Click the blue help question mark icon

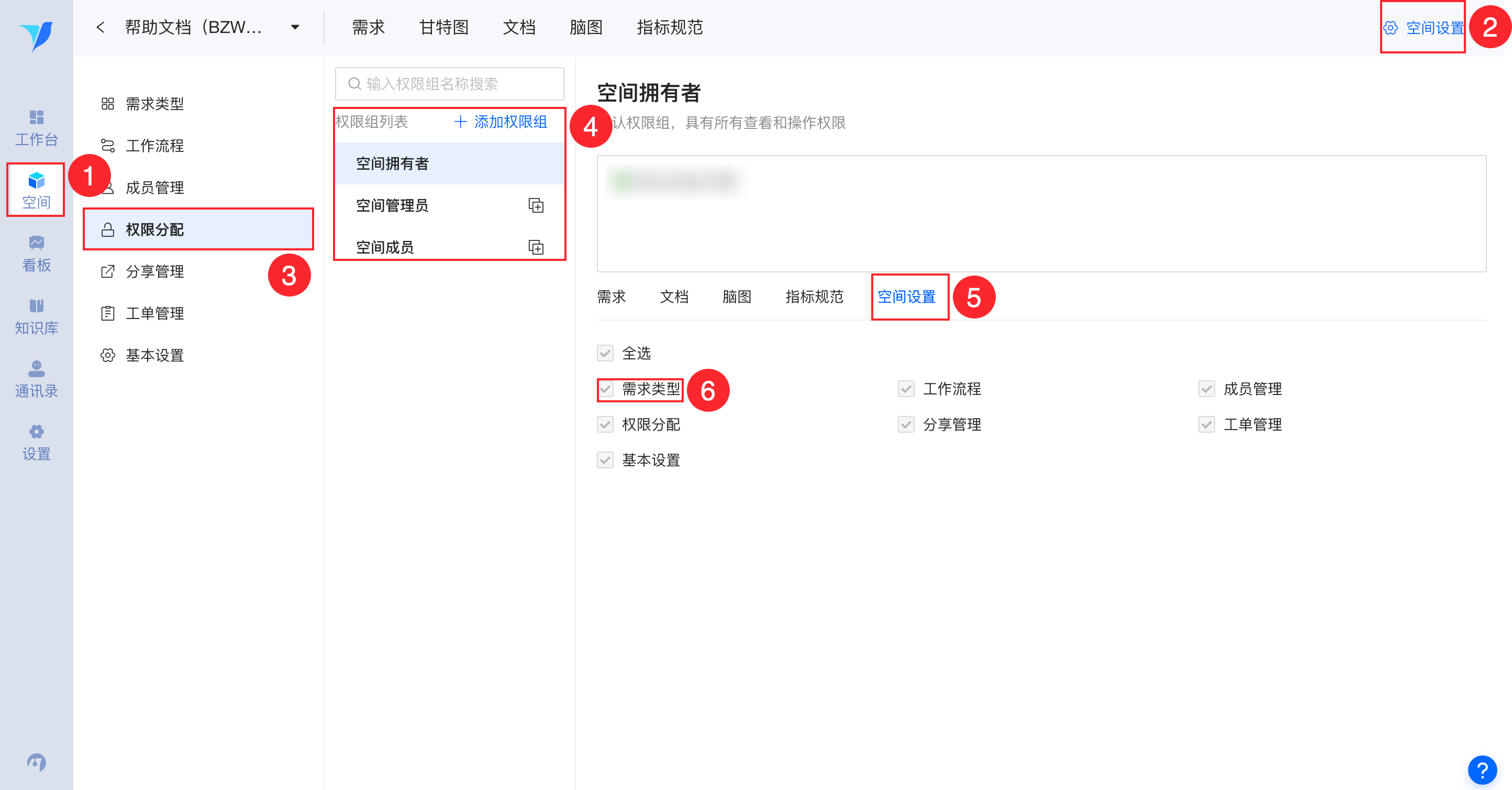click(1482, 770)
